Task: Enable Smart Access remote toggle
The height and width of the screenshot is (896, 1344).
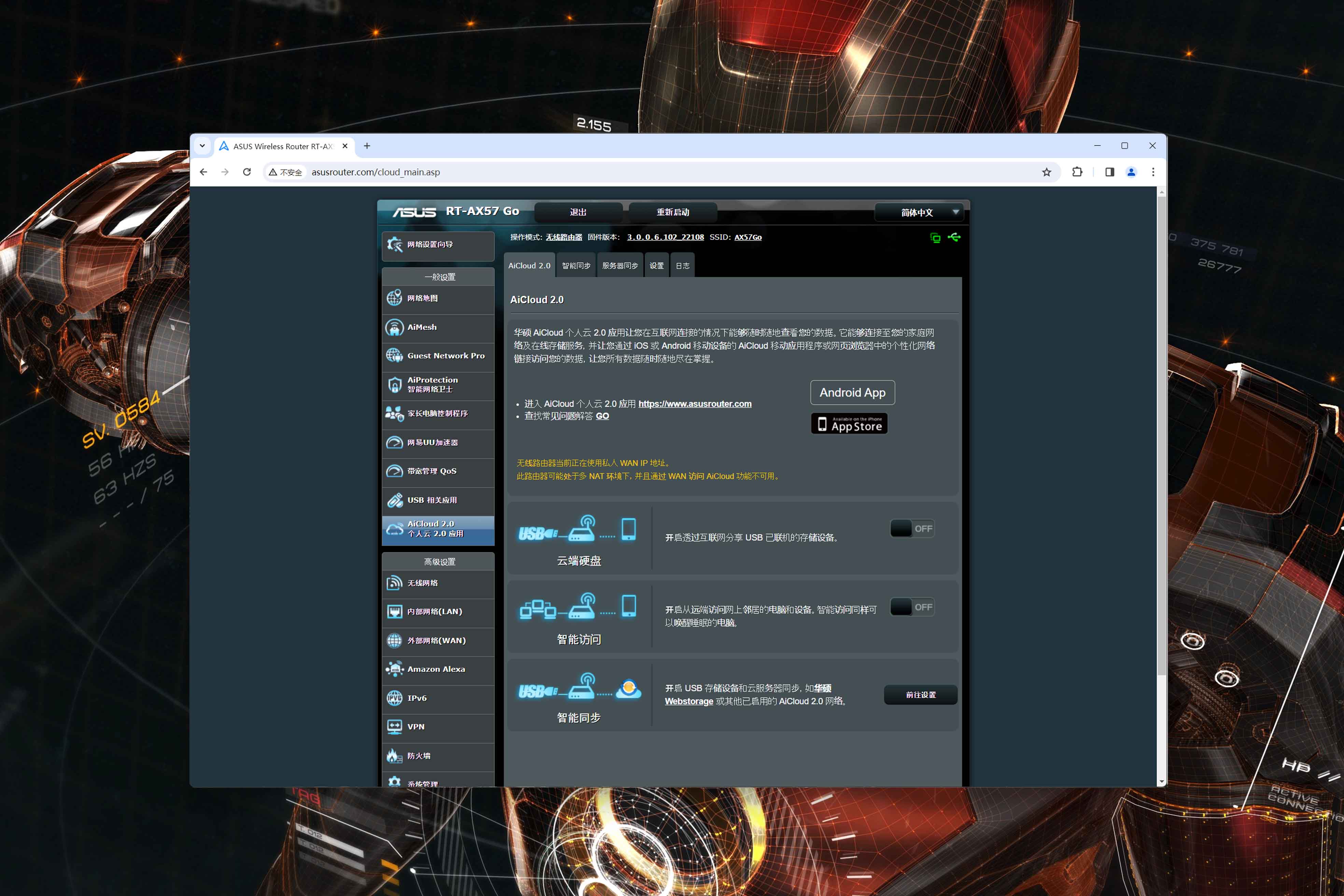Action: [x=912, y=607]
